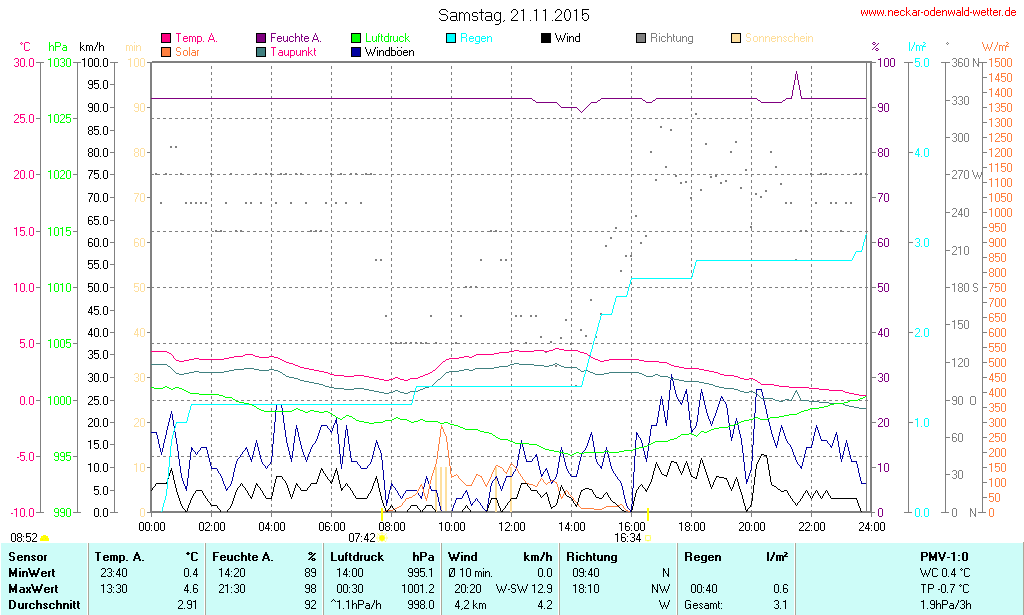Open the www.neckar-odenwald-wetter.de link

[x=938, y=12]
